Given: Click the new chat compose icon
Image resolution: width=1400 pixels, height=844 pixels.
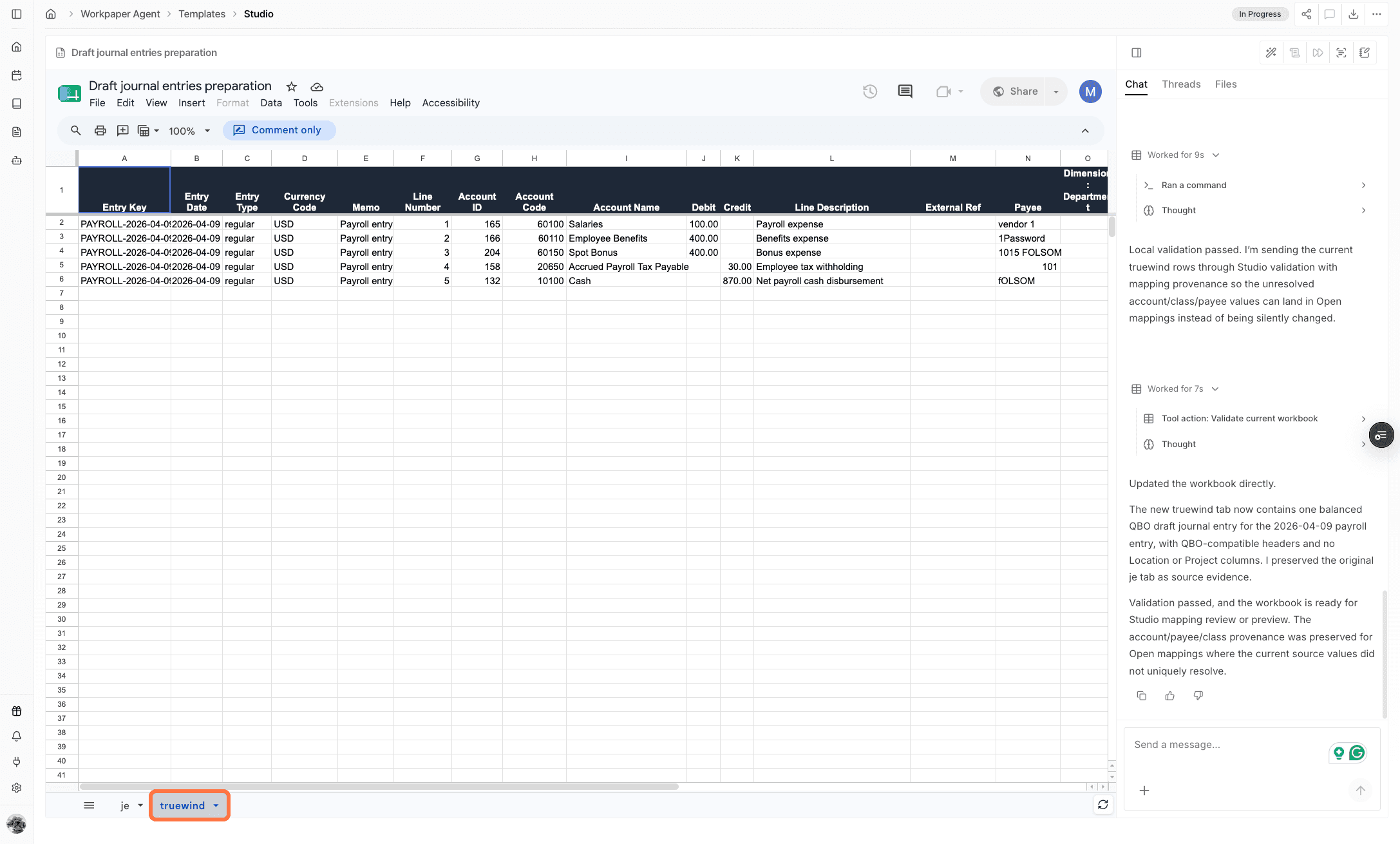Looking at the screenshot, I should [x=1365, y=53].
